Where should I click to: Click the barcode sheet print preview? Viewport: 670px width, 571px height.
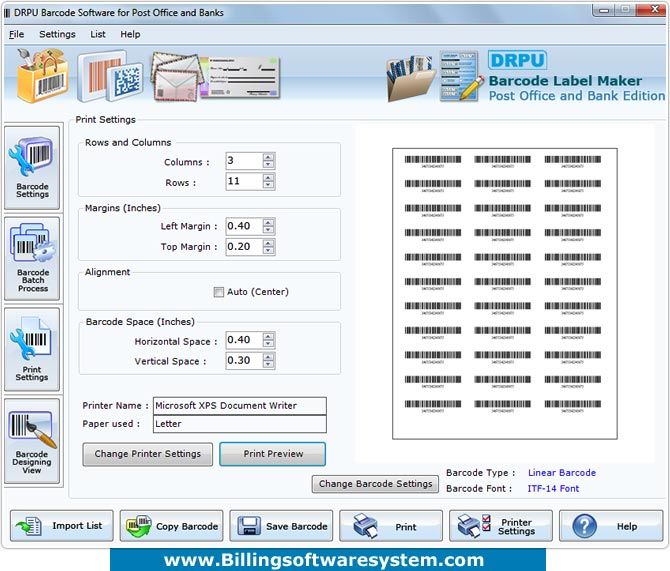(x=505, y=293)
